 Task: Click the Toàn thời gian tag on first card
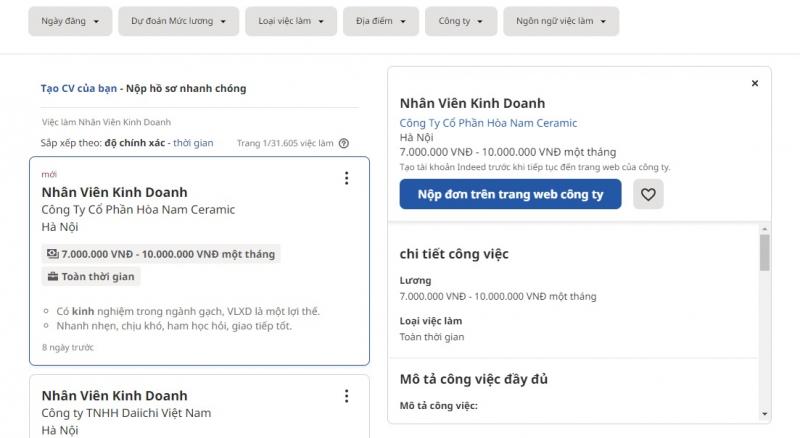click(91, 276)
